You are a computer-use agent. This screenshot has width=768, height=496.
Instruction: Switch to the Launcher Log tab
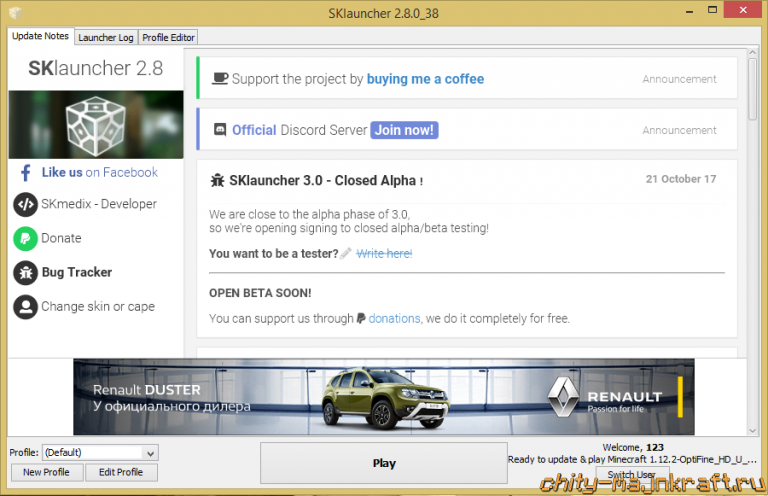(x=106, y=37)
